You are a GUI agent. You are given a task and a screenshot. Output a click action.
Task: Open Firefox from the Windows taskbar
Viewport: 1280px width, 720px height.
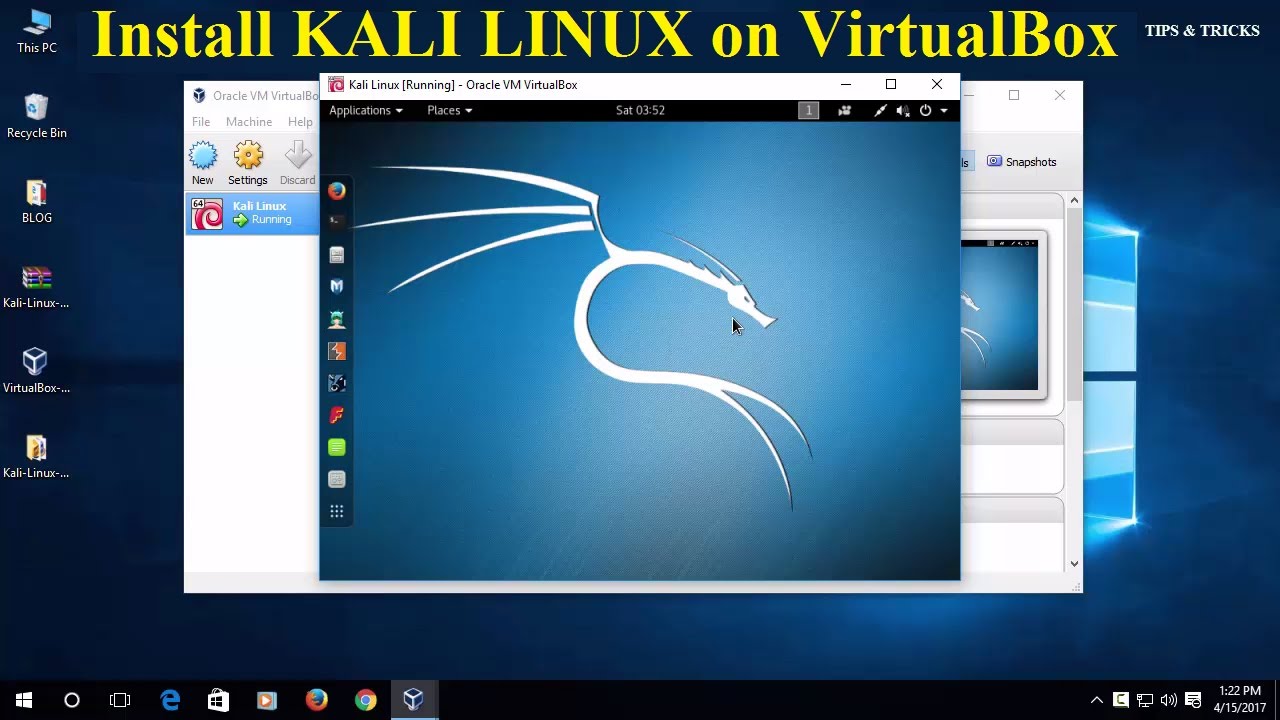316,700
